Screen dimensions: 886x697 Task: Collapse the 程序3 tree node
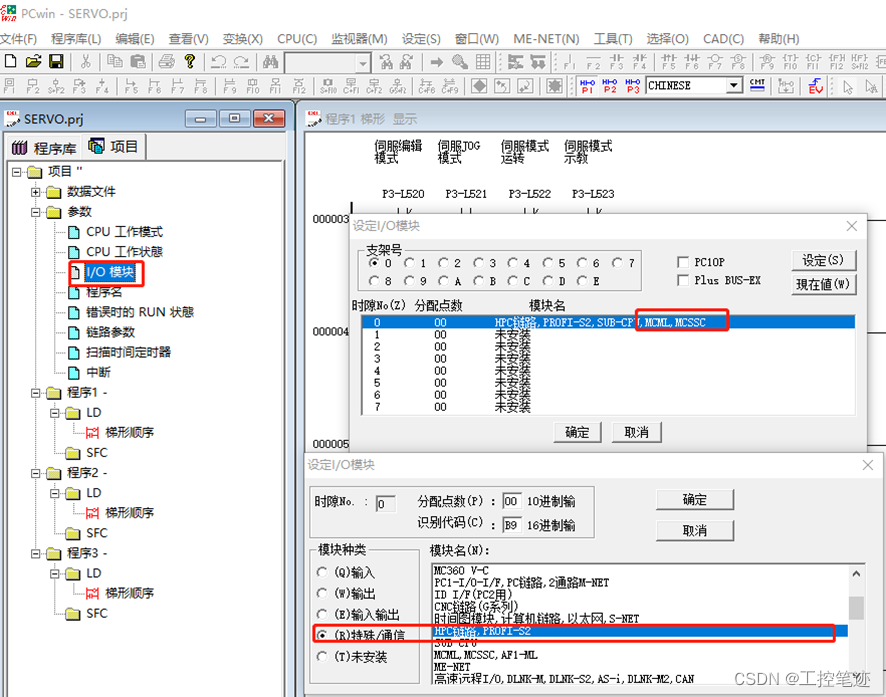[x=36, y=553]
